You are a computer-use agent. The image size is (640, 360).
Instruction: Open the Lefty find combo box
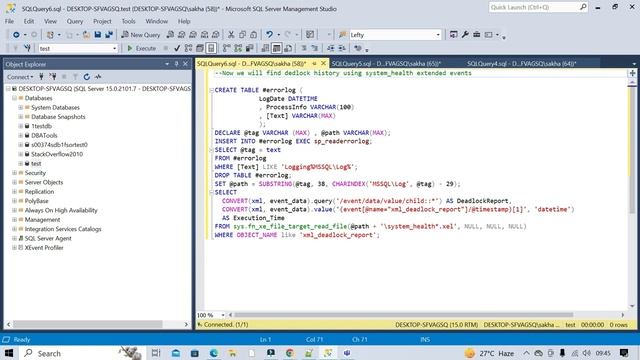[395, 35]
